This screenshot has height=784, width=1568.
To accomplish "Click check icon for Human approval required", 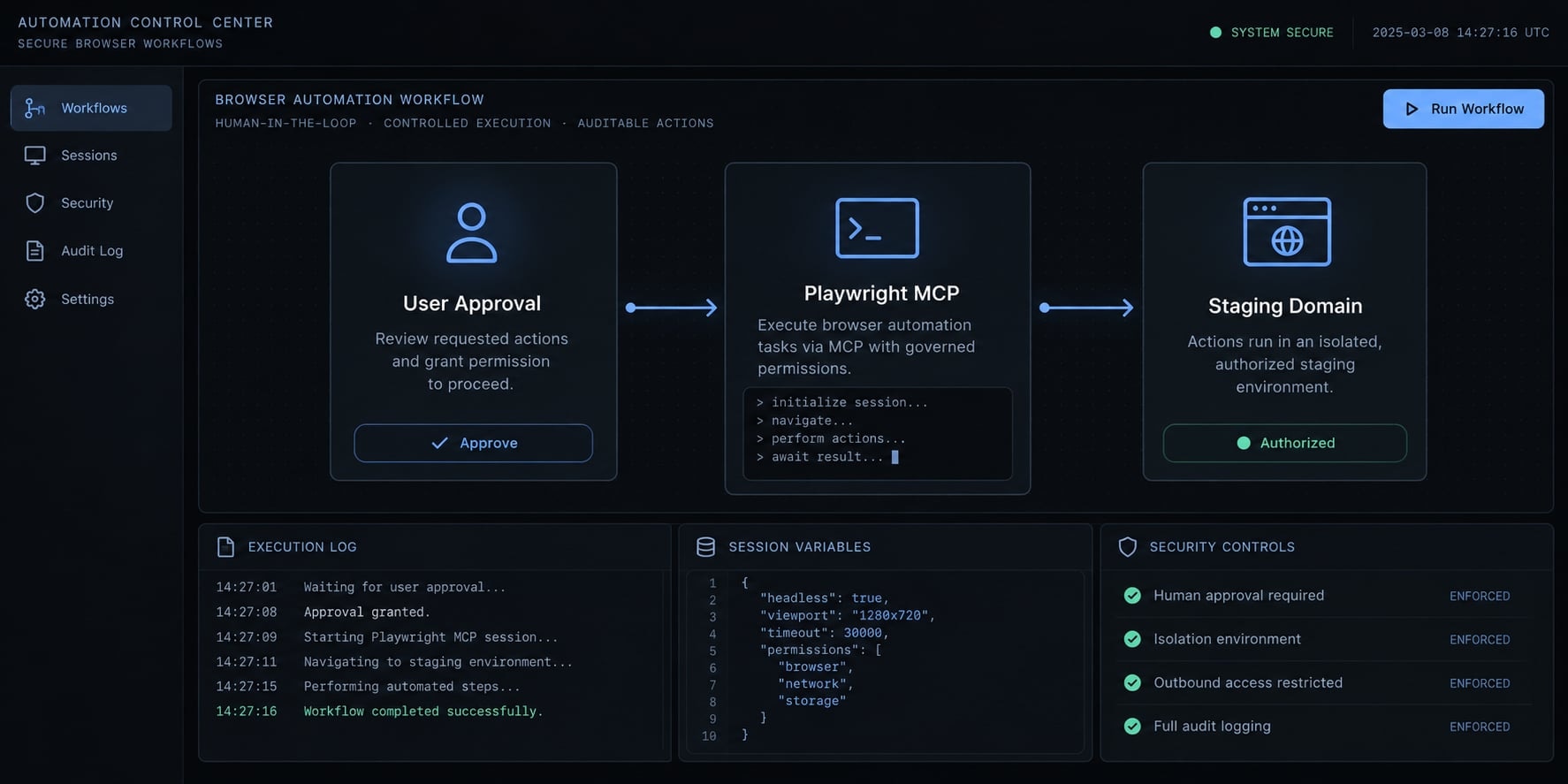I will 1132,596.
